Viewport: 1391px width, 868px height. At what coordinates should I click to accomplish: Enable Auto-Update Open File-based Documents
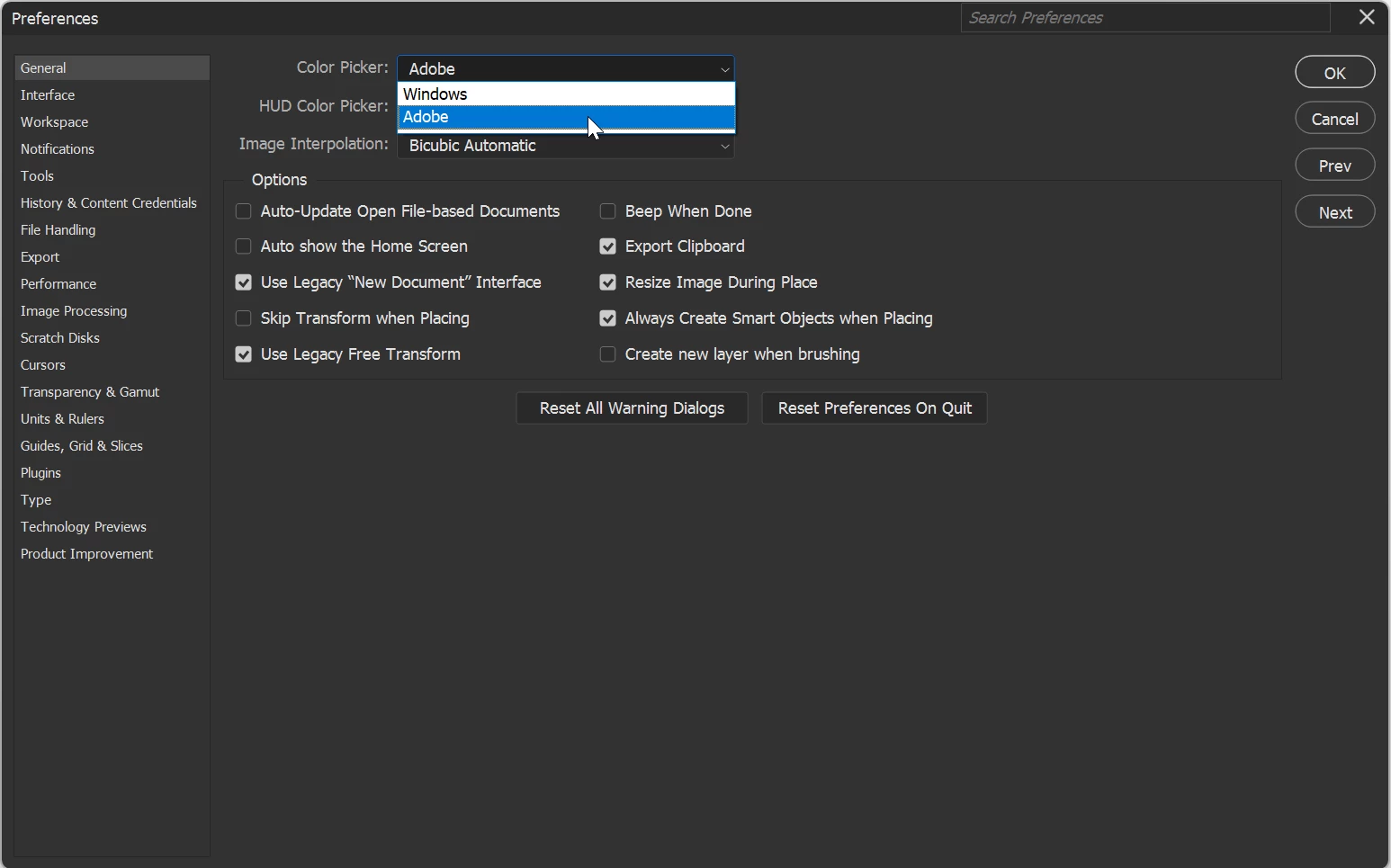click(243, 211)
